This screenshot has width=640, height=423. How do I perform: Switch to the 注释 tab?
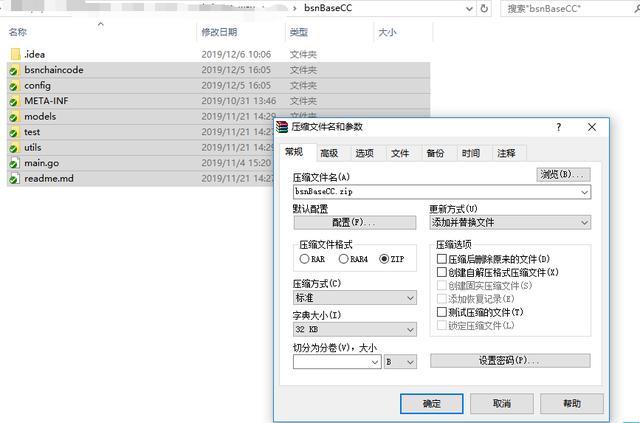(506, 153)
